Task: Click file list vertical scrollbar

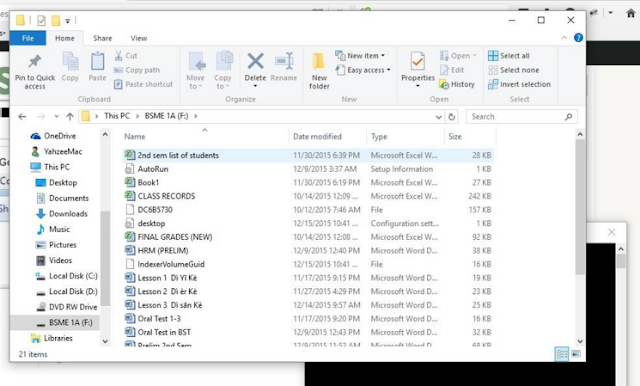Action: pyautogui.click(x=580, y=207)
